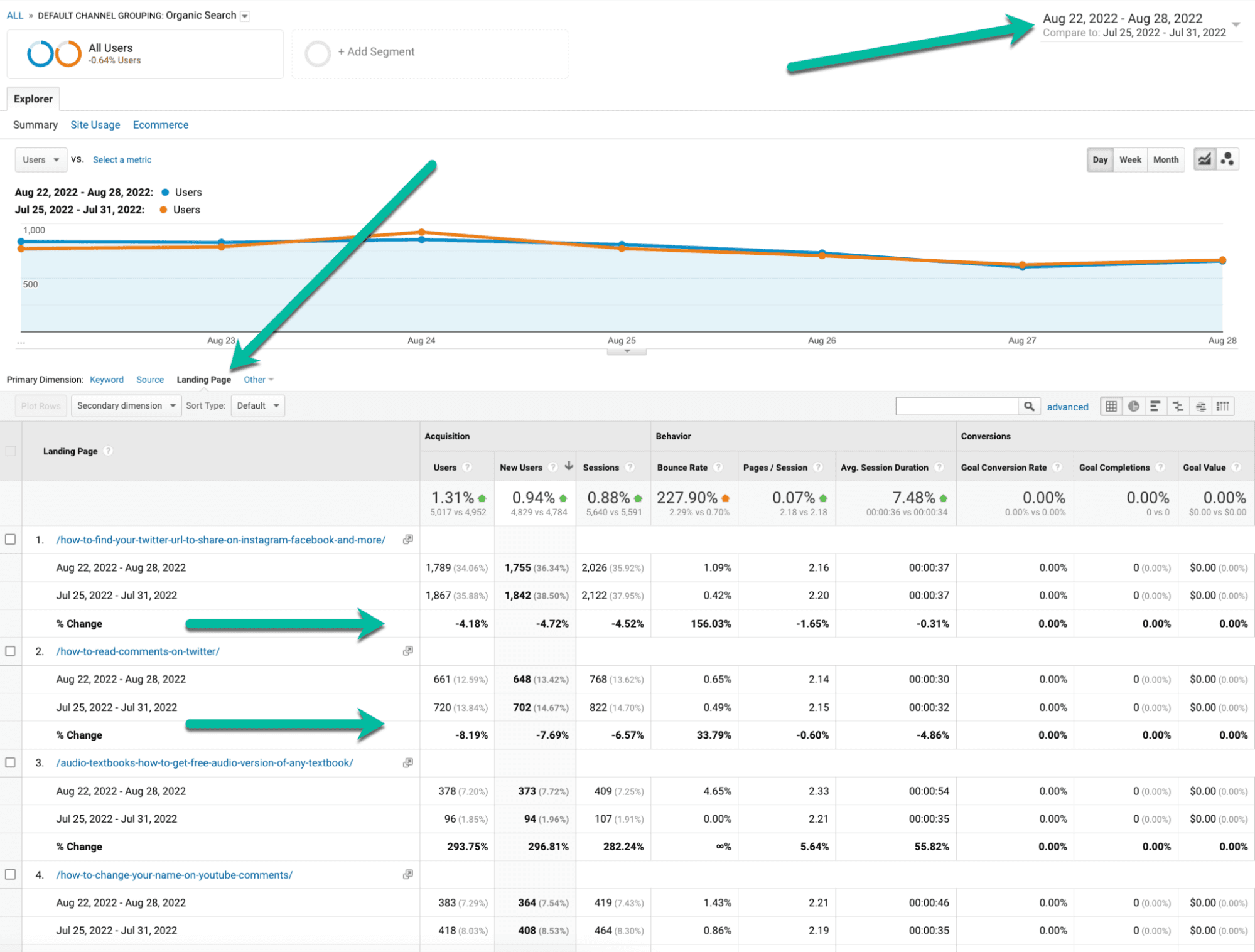Click the advanced filter link
Viewport: 1255px width, 952px height.
coord(1067,407)
